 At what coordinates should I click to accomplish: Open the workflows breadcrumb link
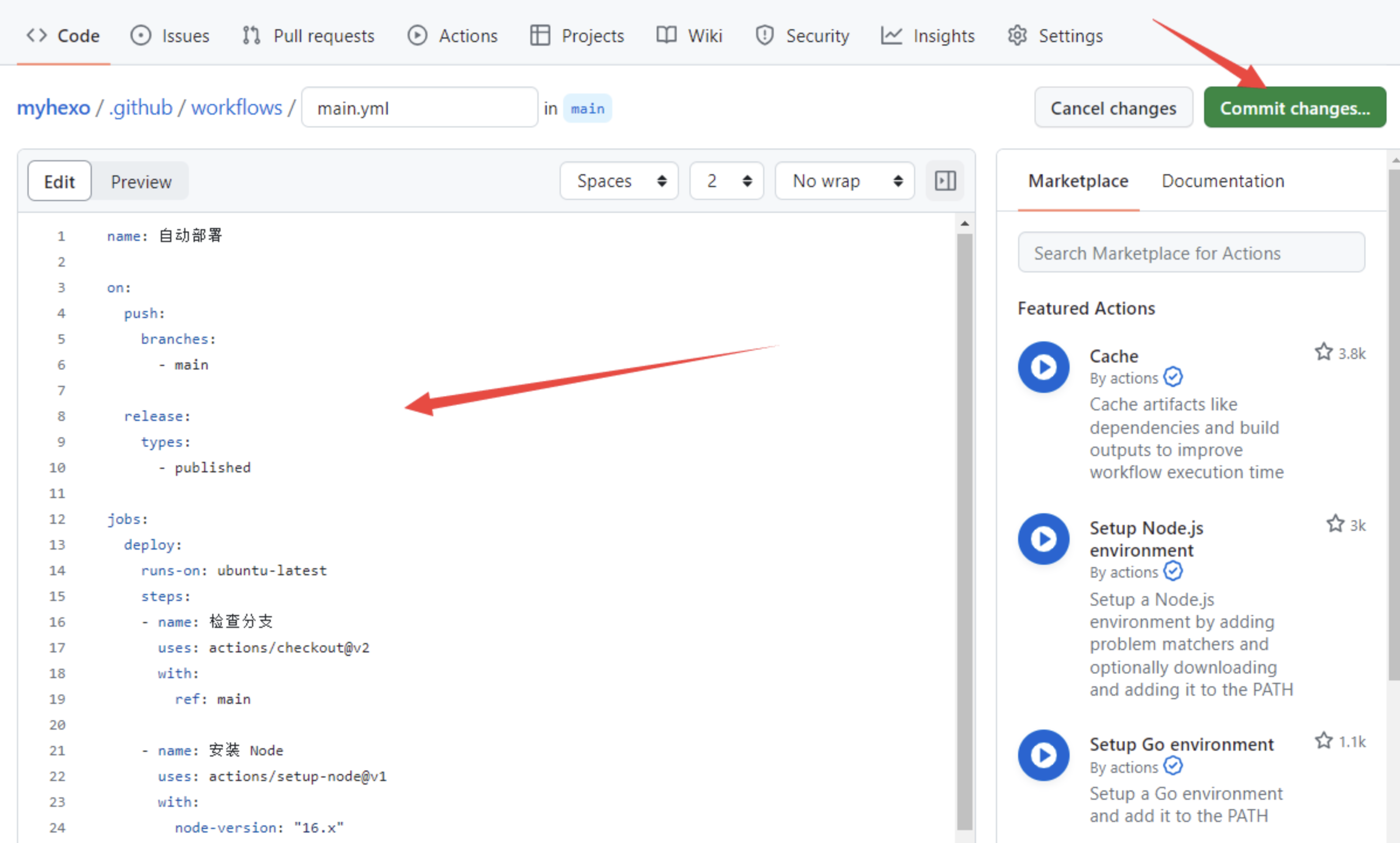tap(237, 108)
